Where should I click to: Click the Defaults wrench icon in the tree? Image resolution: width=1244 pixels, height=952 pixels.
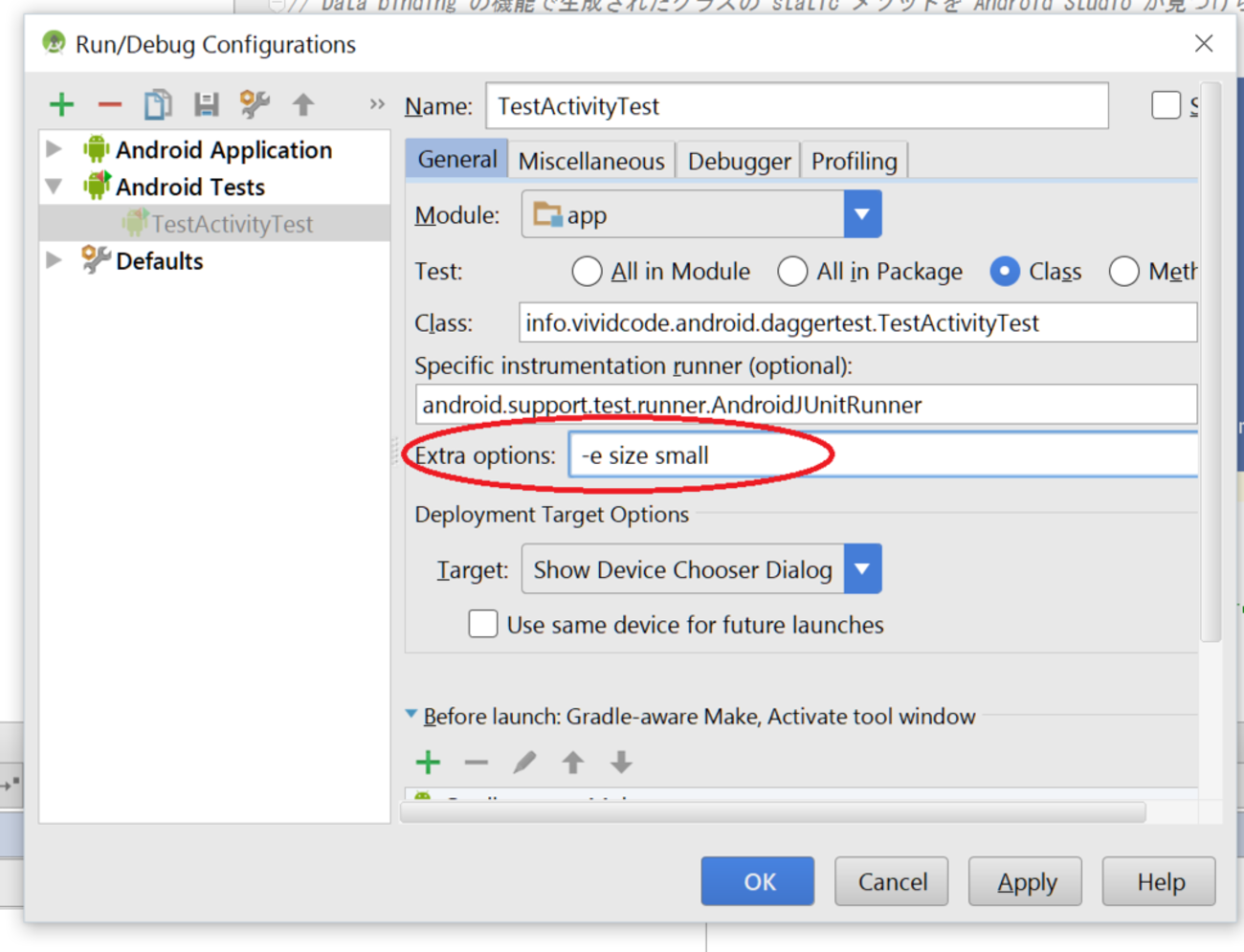96,260
